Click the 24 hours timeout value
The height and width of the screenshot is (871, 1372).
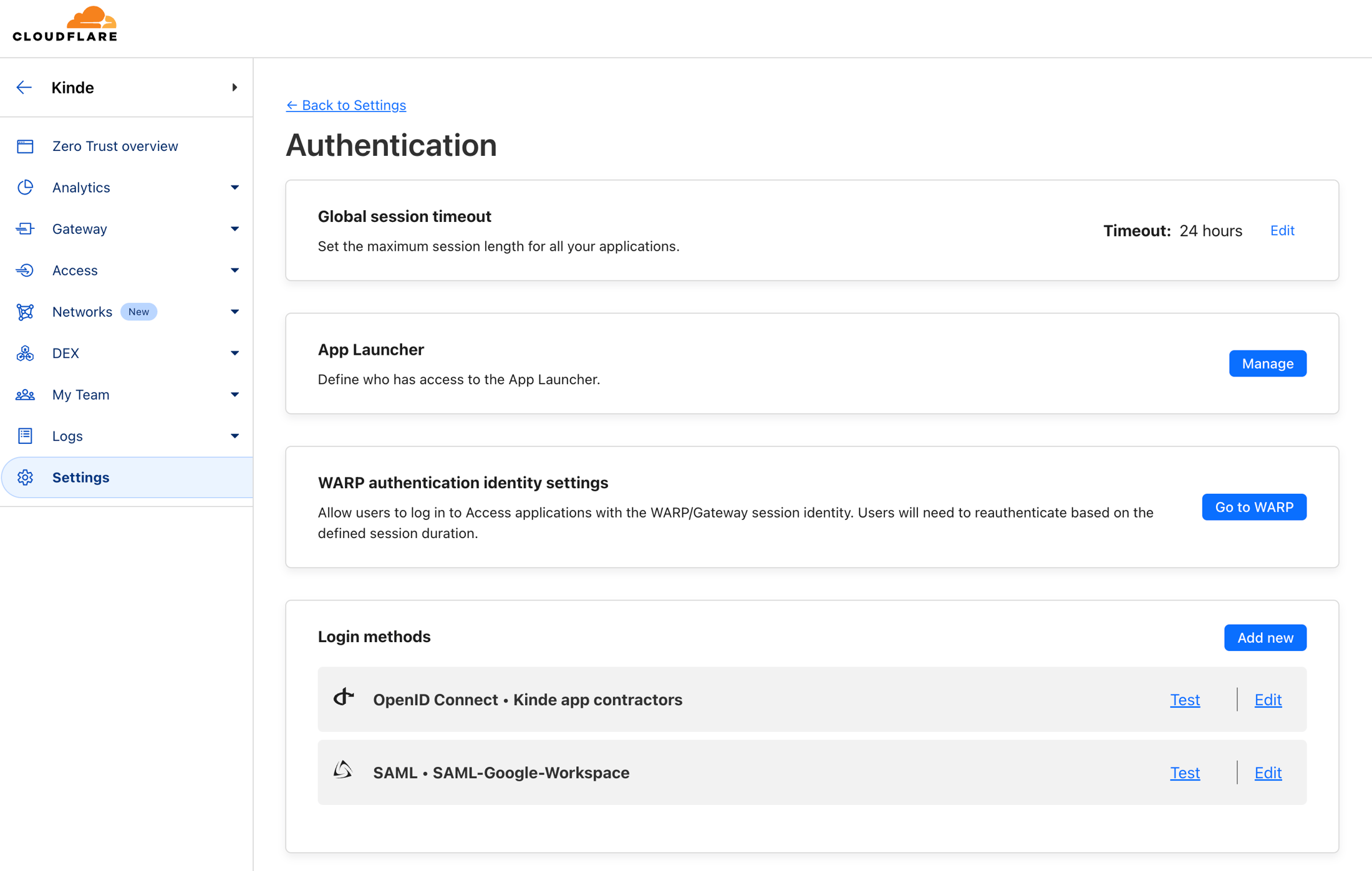pos(1210,231)
